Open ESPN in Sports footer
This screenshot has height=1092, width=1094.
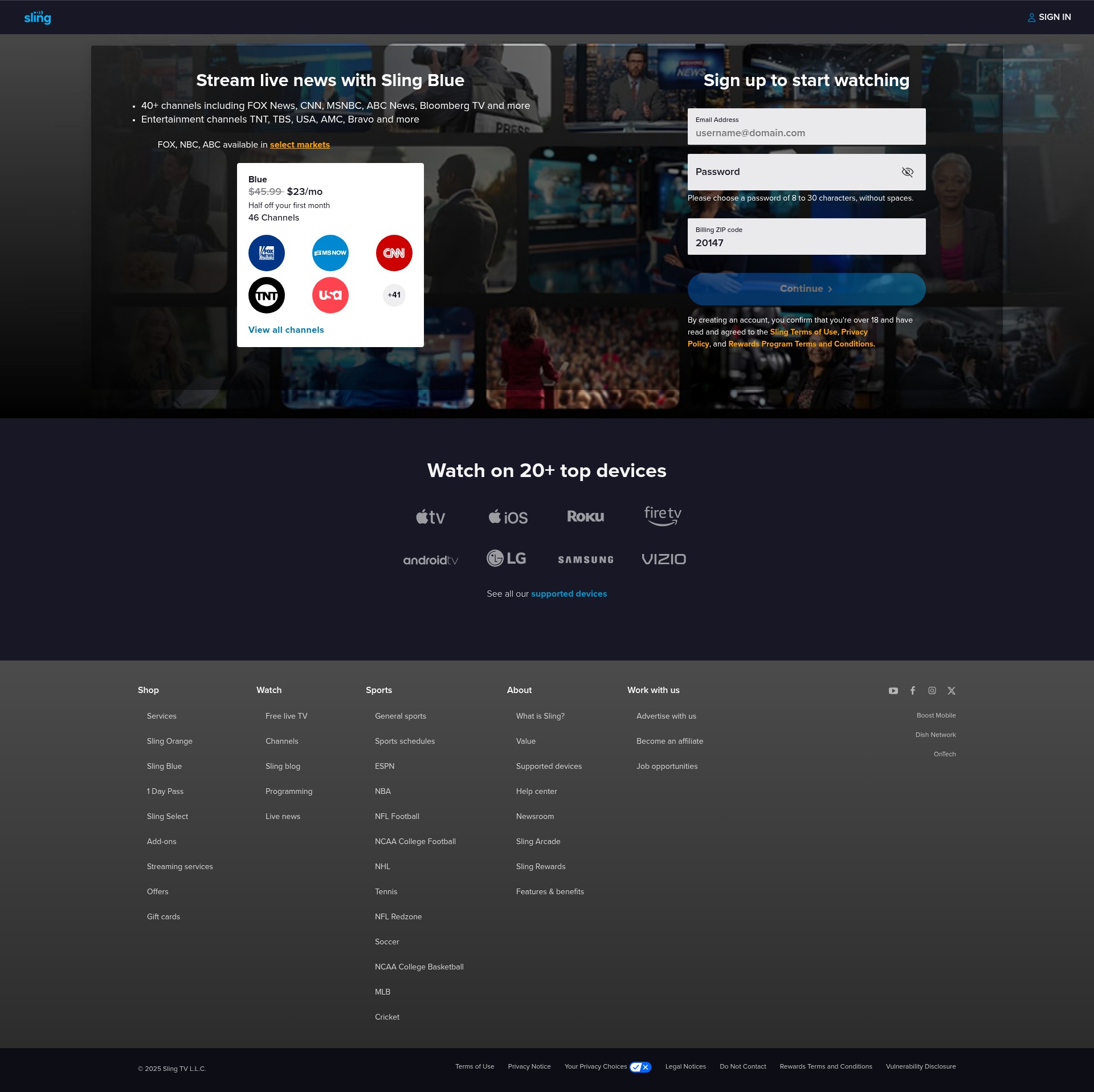coord(385,766)
